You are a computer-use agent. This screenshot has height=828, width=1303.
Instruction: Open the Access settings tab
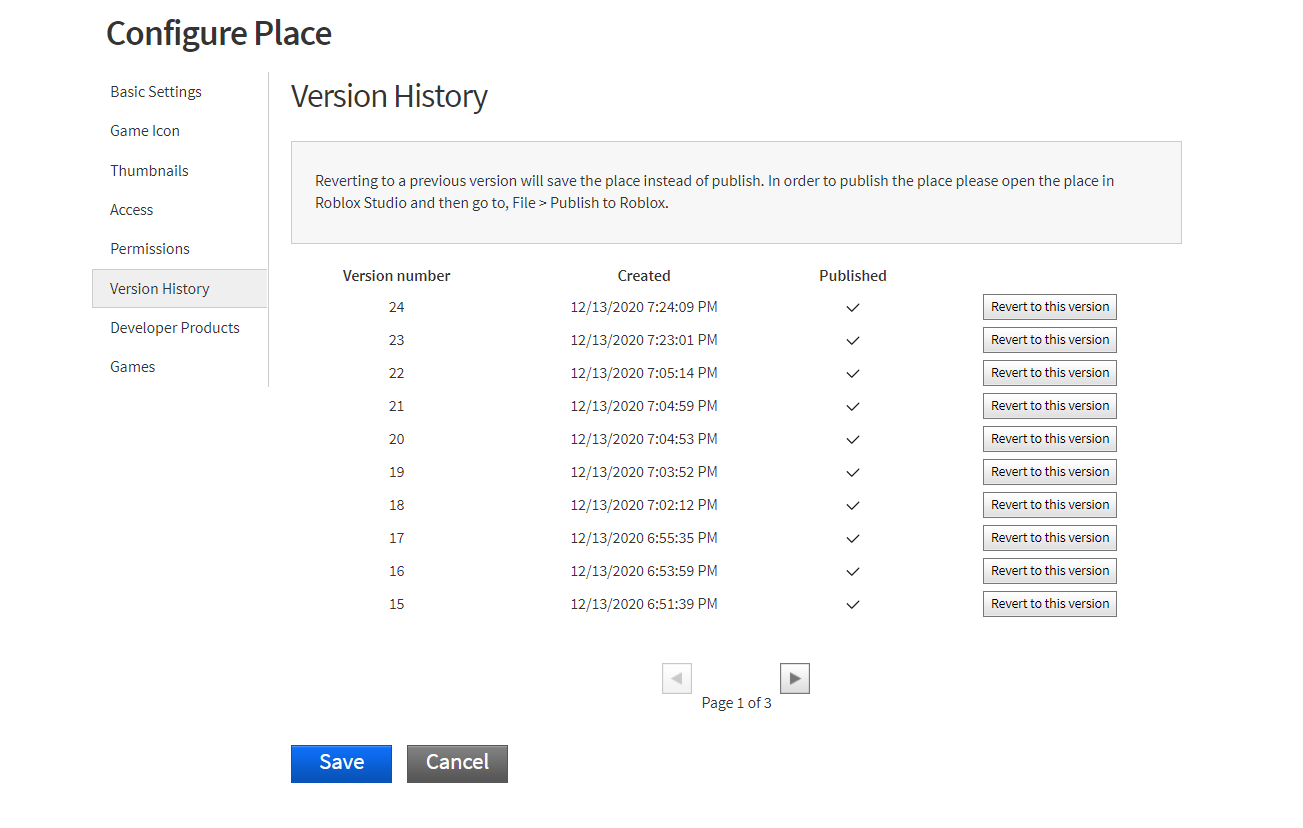tap(132, 210)
